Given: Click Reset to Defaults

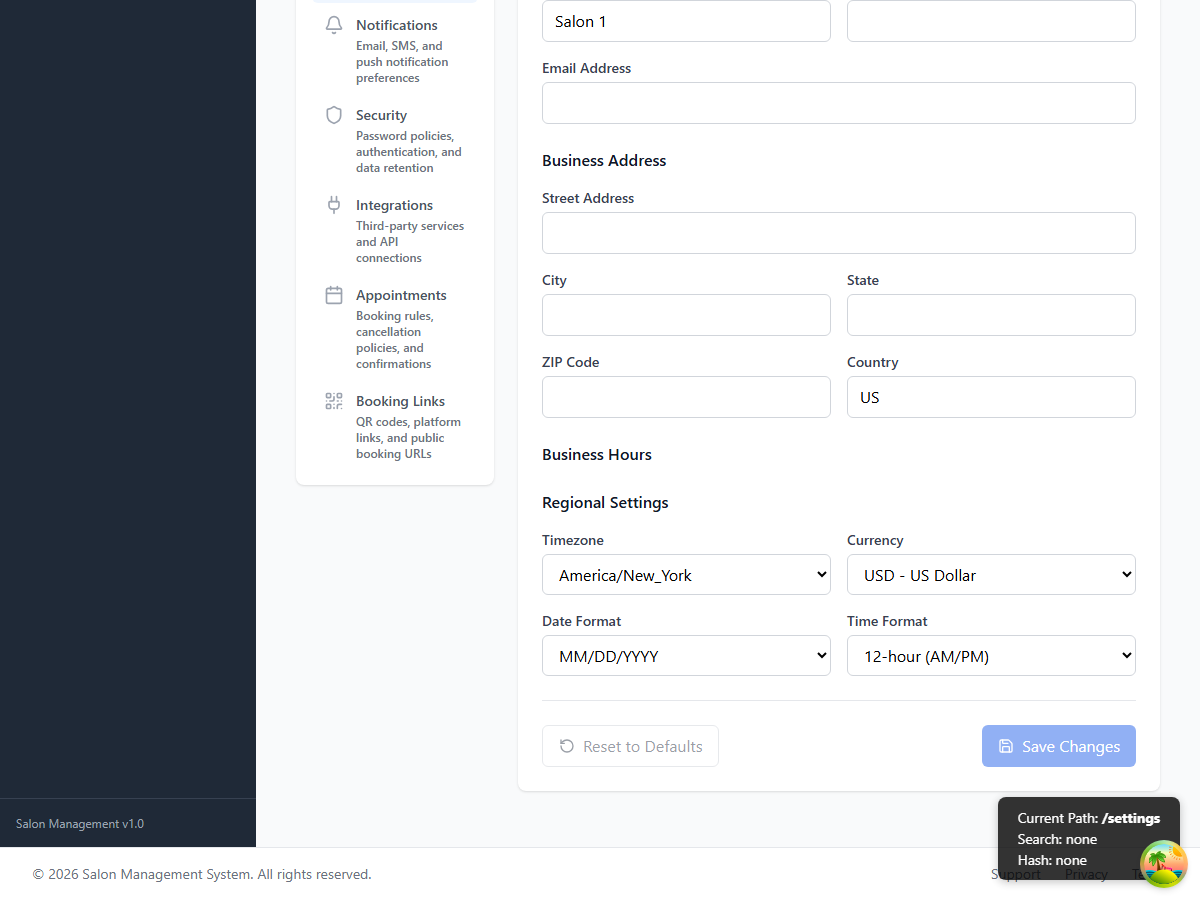Looking at the screenshot, I should click(630, 746).
